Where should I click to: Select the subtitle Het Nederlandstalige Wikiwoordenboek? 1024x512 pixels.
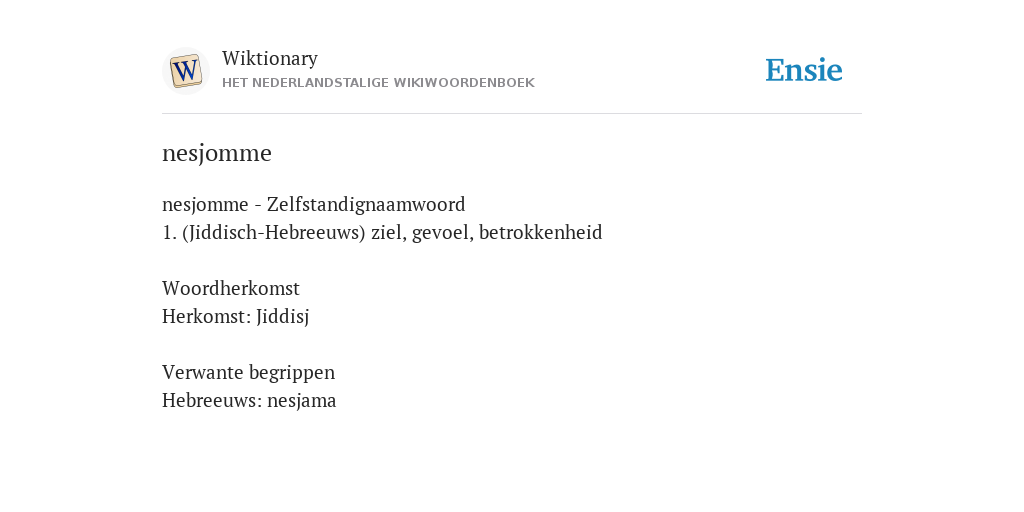click(x=378, y=83)
